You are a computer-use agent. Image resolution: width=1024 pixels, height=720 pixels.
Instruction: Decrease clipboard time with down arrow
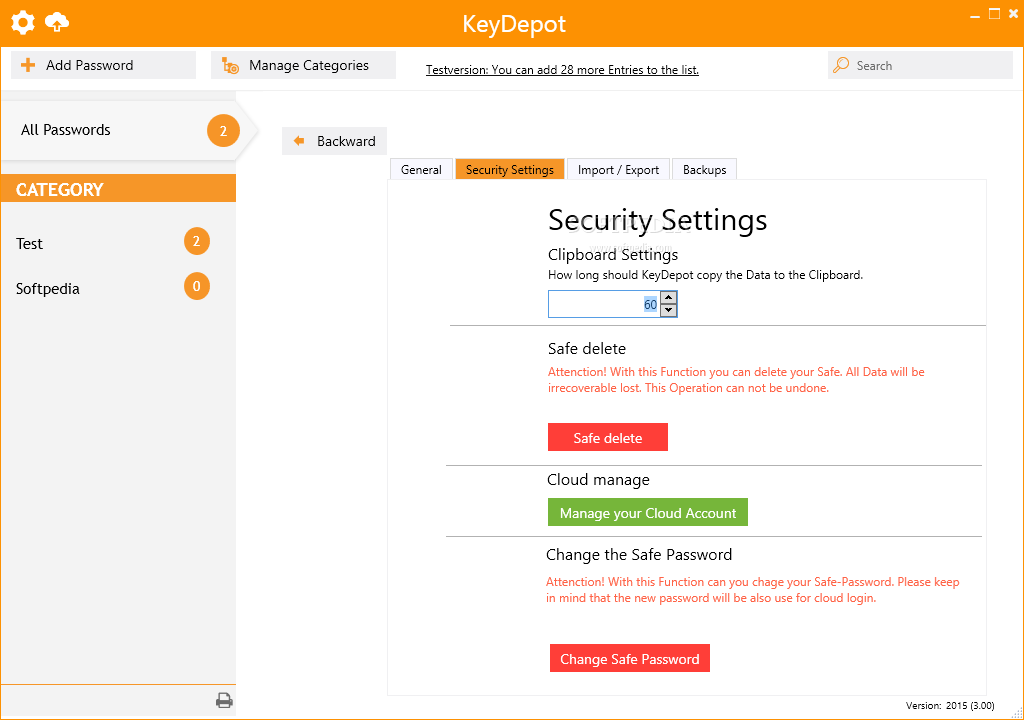point(668,310)
